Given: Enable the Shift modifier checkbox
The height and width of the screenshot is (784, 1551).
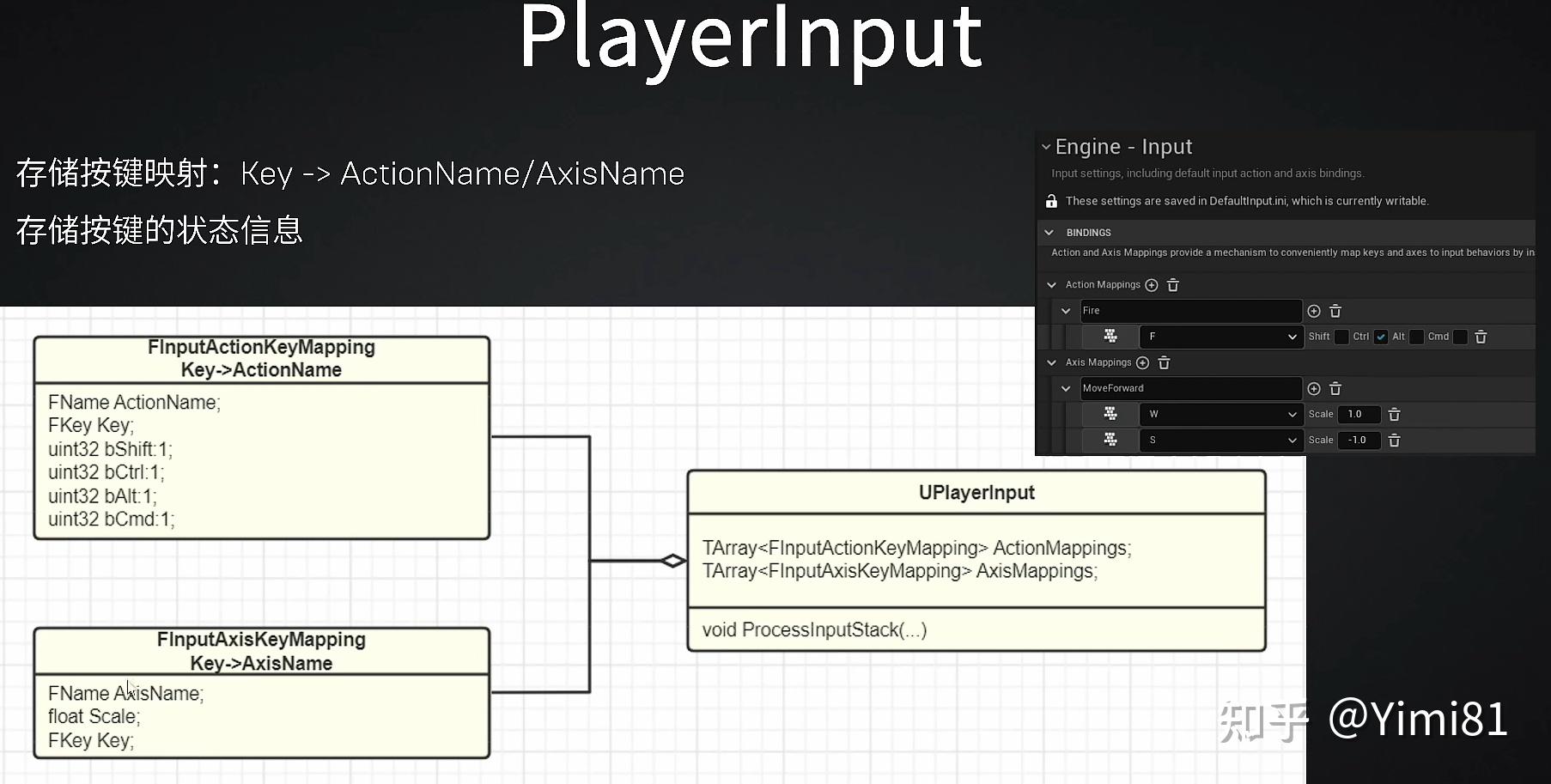Looking at the screenshot, I should tap(1341, 337).
